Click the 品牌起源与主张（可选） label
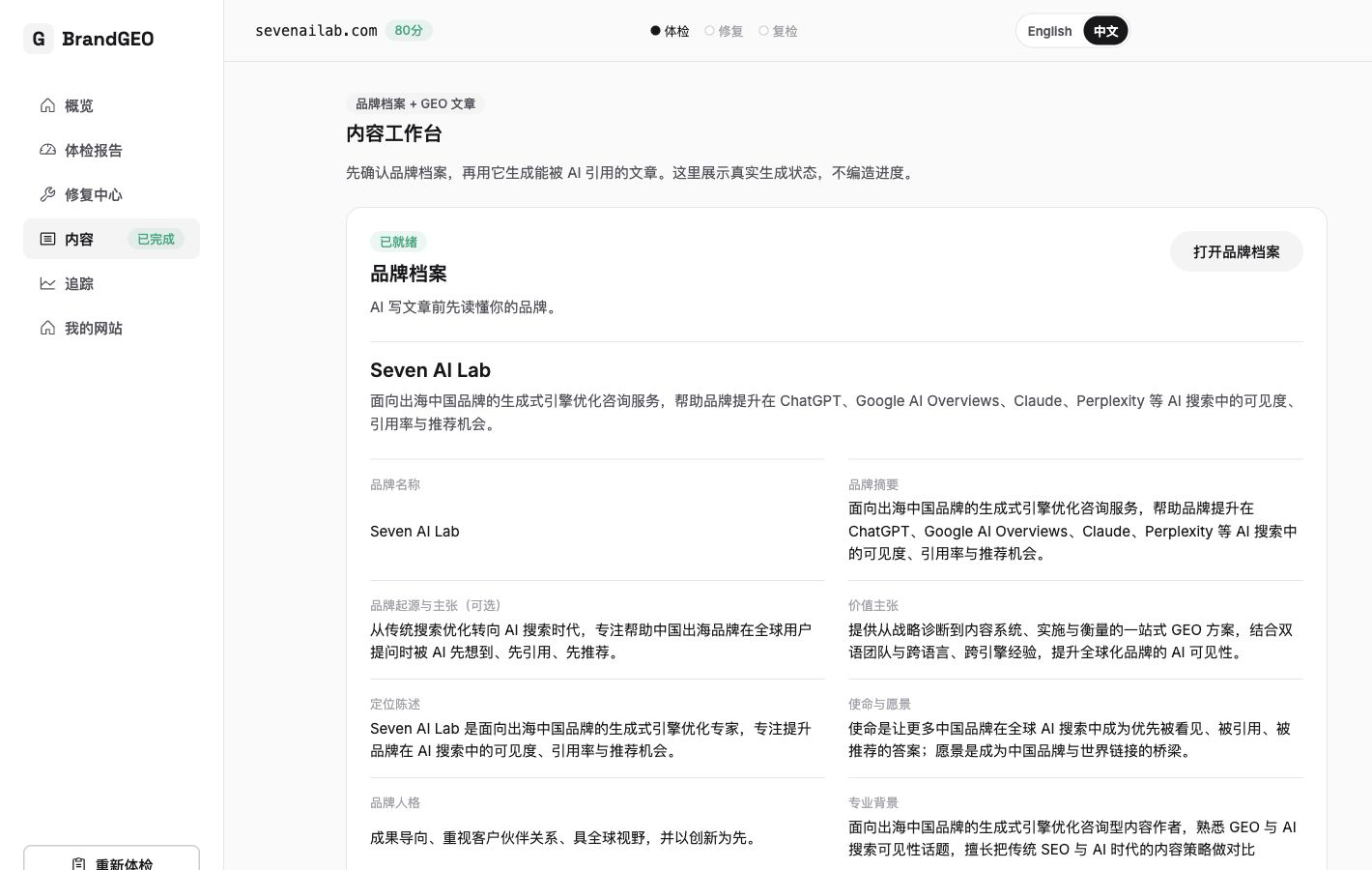 [x=438, y=605]
